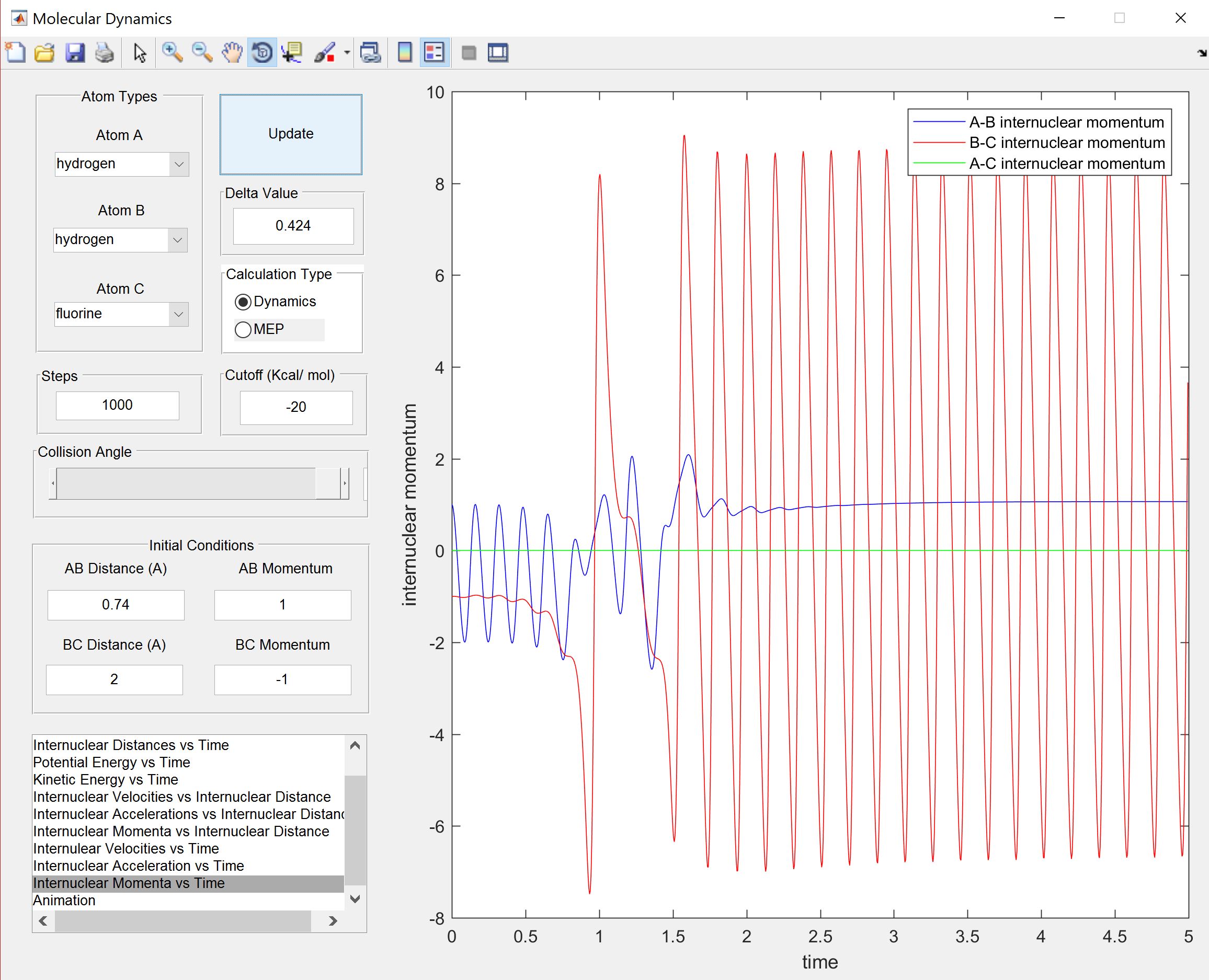This screenshot has width=1209, height=980.
Task: Click the Save Figure disk icon
Action: [x=75, y=53]
